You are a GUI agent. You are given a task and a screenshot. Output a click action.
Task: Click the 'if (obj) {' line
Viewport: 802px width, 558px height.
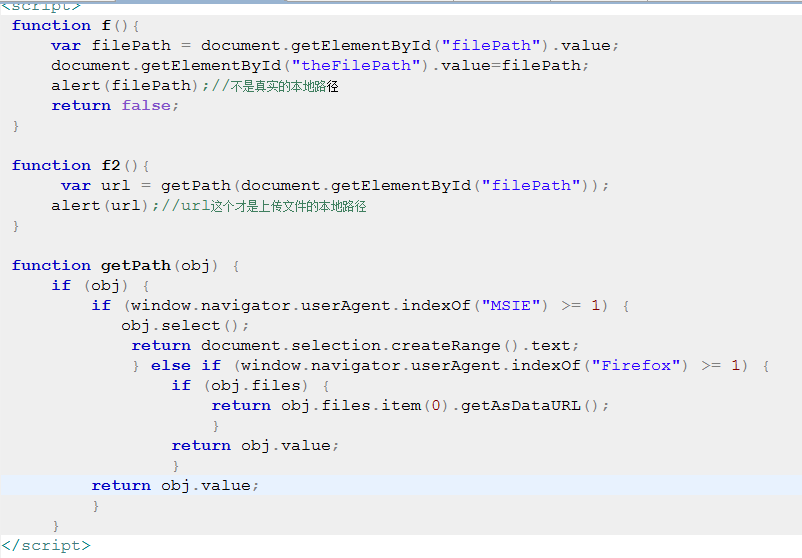100,285
